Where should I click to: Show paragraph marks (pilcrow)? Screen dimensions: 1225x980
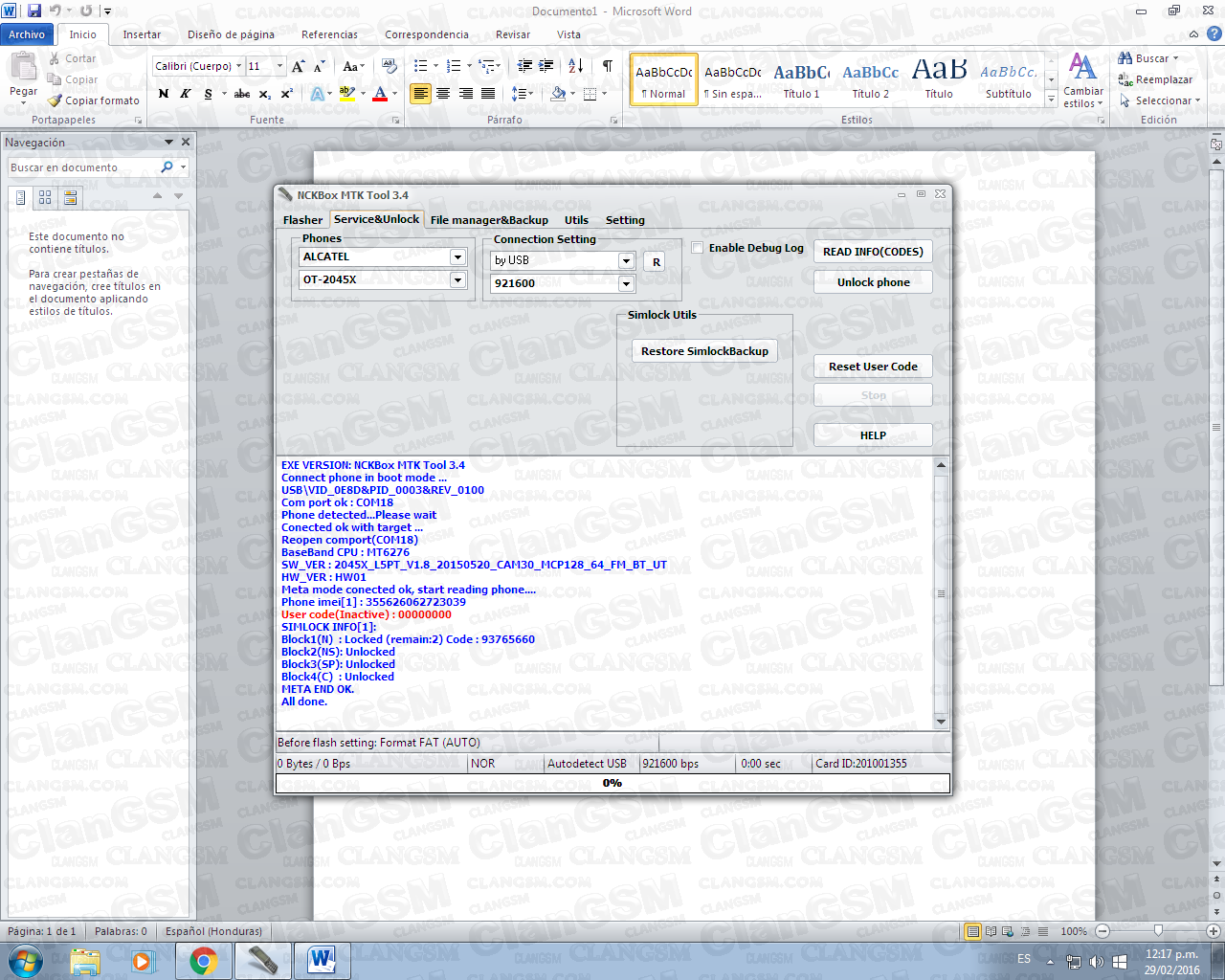pyautogui.click(x=608, y=66)
